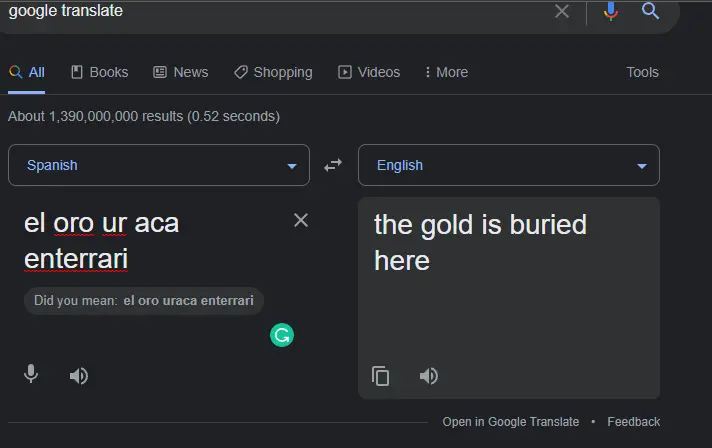Open the More search categories menu
Image resolution: width=712 pixels, height=448 pixels.
[446, 72]
